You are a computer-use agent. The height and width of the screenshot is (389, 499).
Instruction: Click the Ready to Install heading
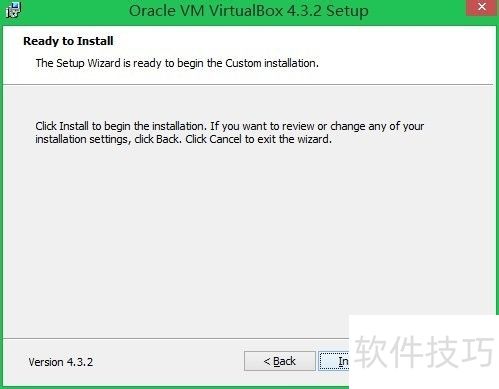[x=68, y=41]
